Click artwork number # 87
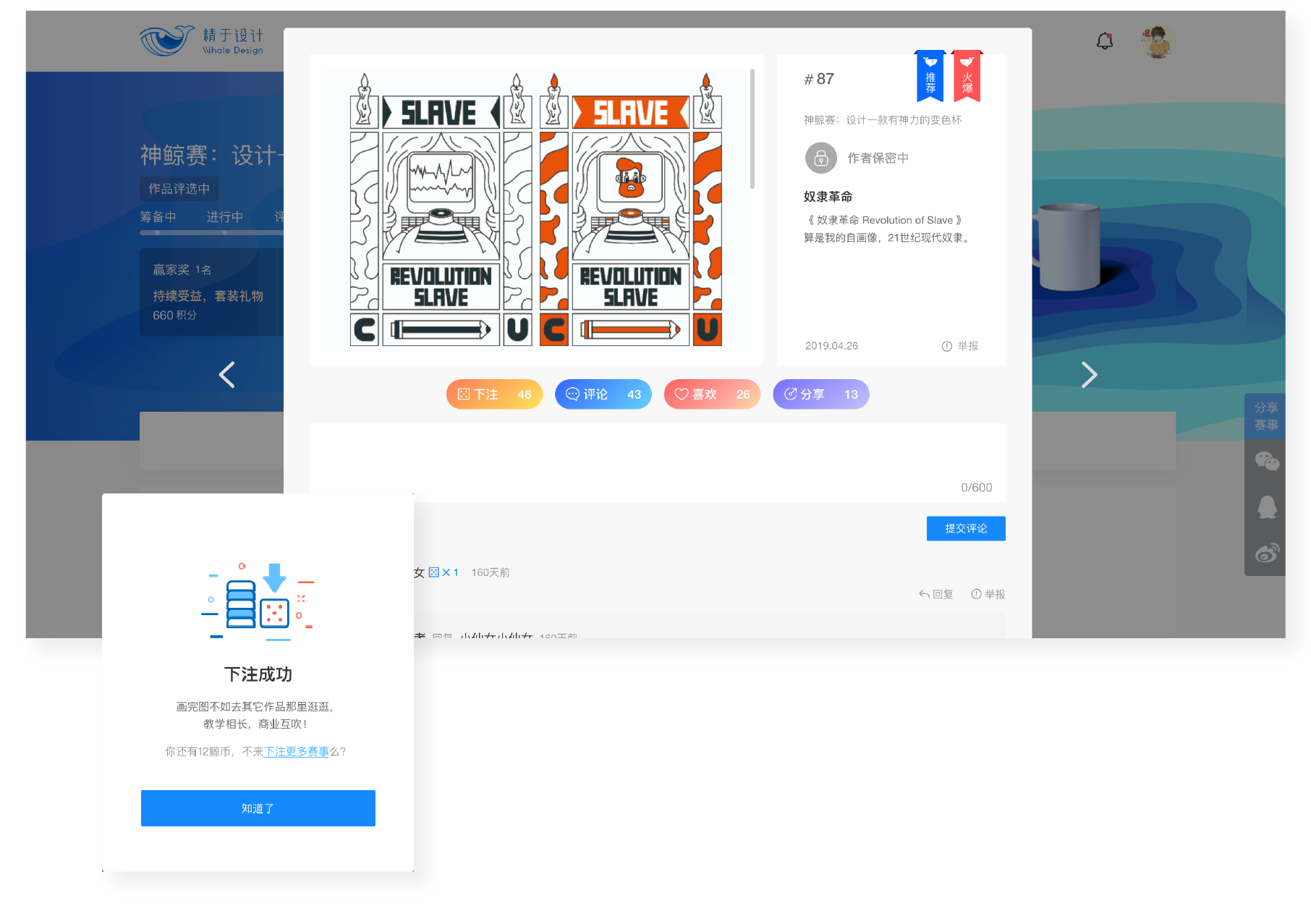 click(819, 79)
